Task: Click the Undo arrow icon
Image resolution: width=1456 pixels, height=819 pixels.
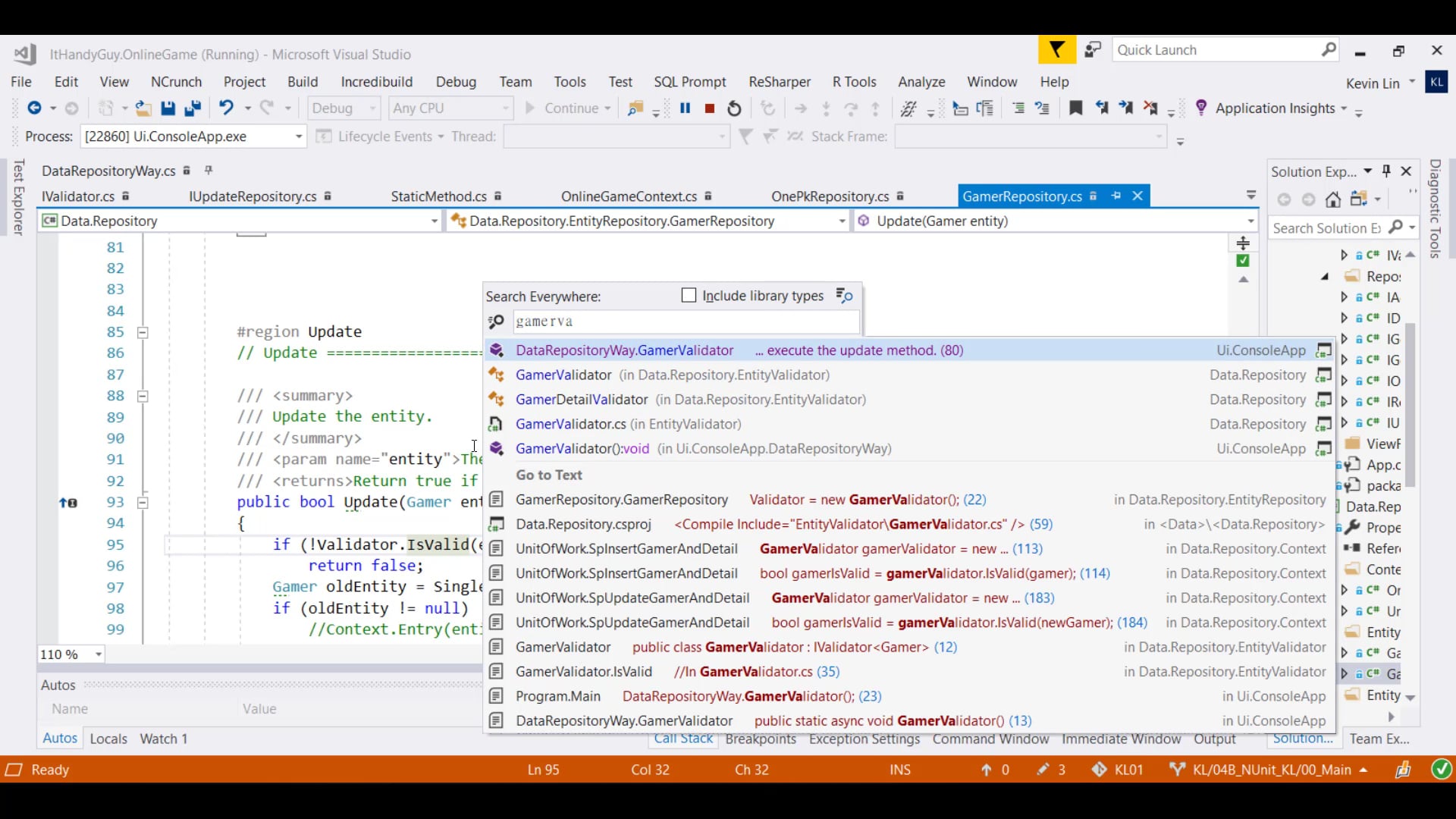Action: pos(226,108)
